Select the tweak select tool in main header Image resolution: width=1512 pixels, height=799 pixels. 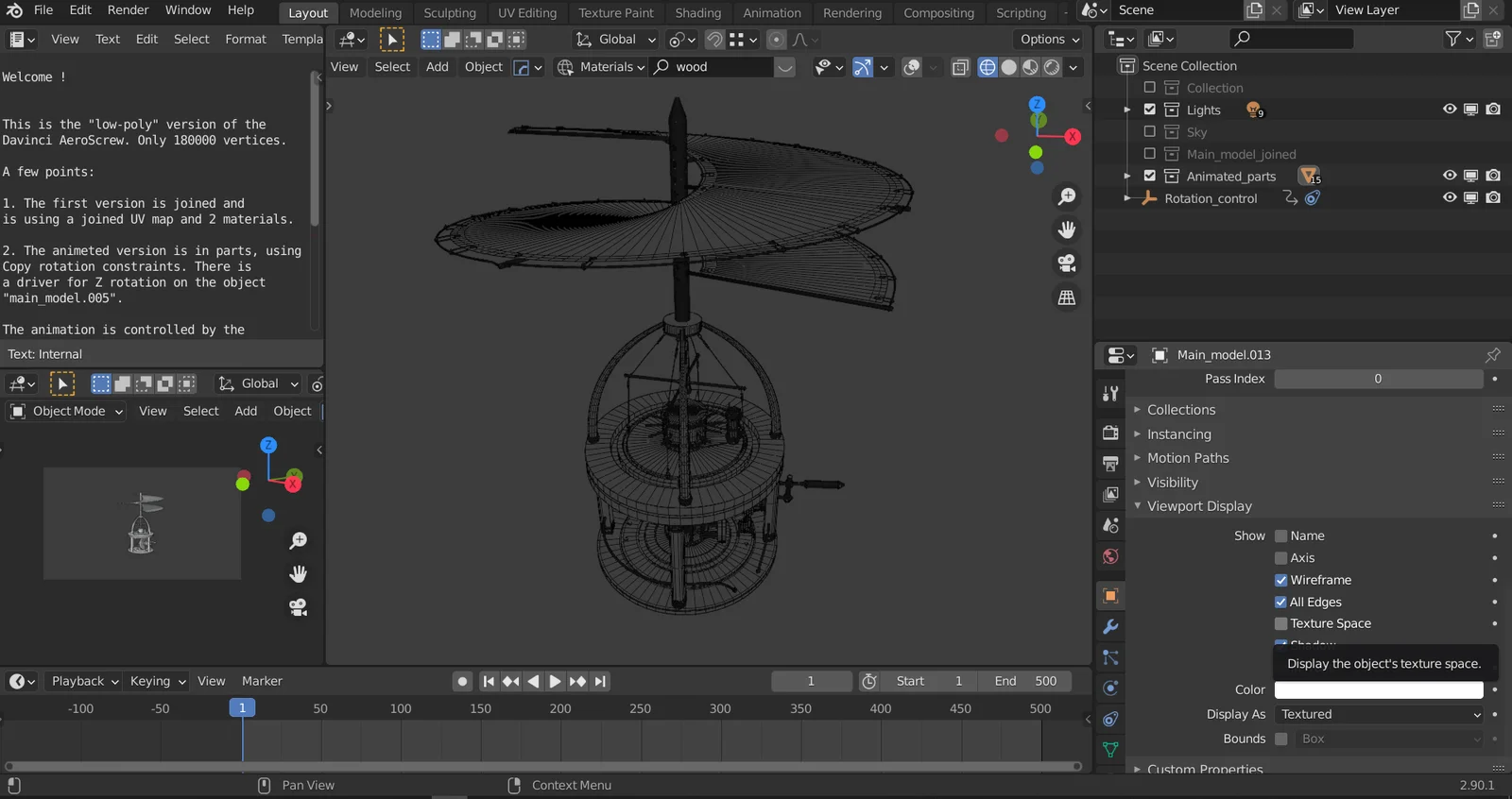pos(391,40)
